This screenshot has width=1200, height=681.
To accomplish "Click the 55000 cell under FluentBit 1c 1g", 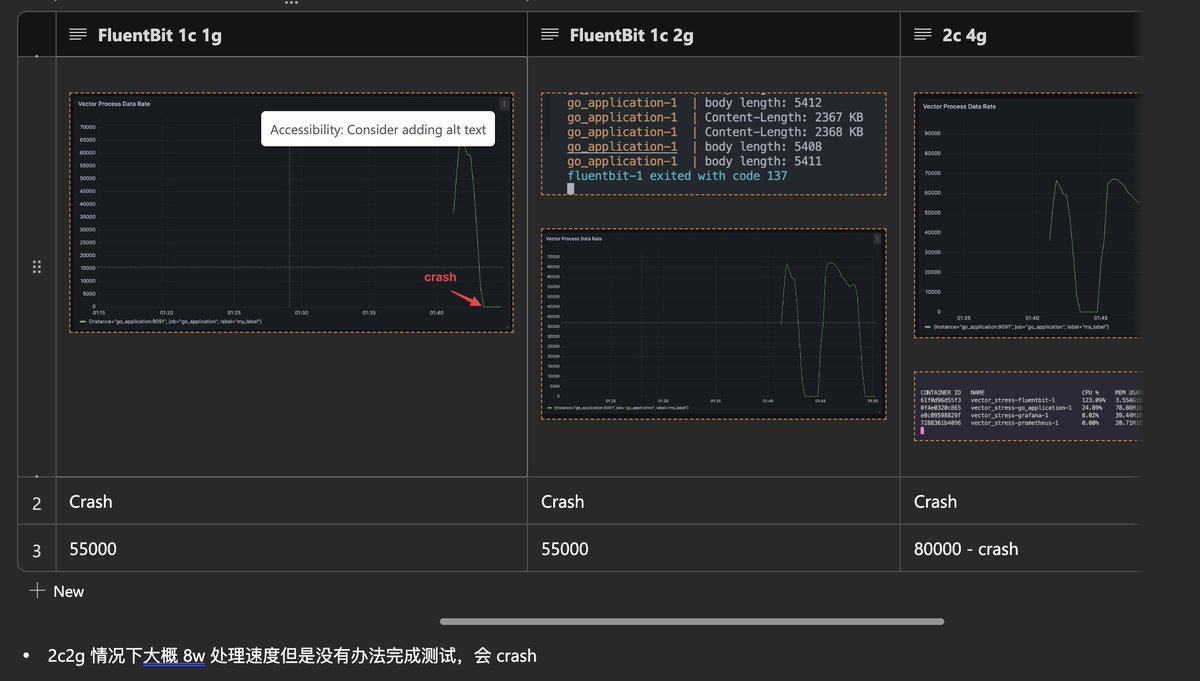I will click(x=292, y=549).
